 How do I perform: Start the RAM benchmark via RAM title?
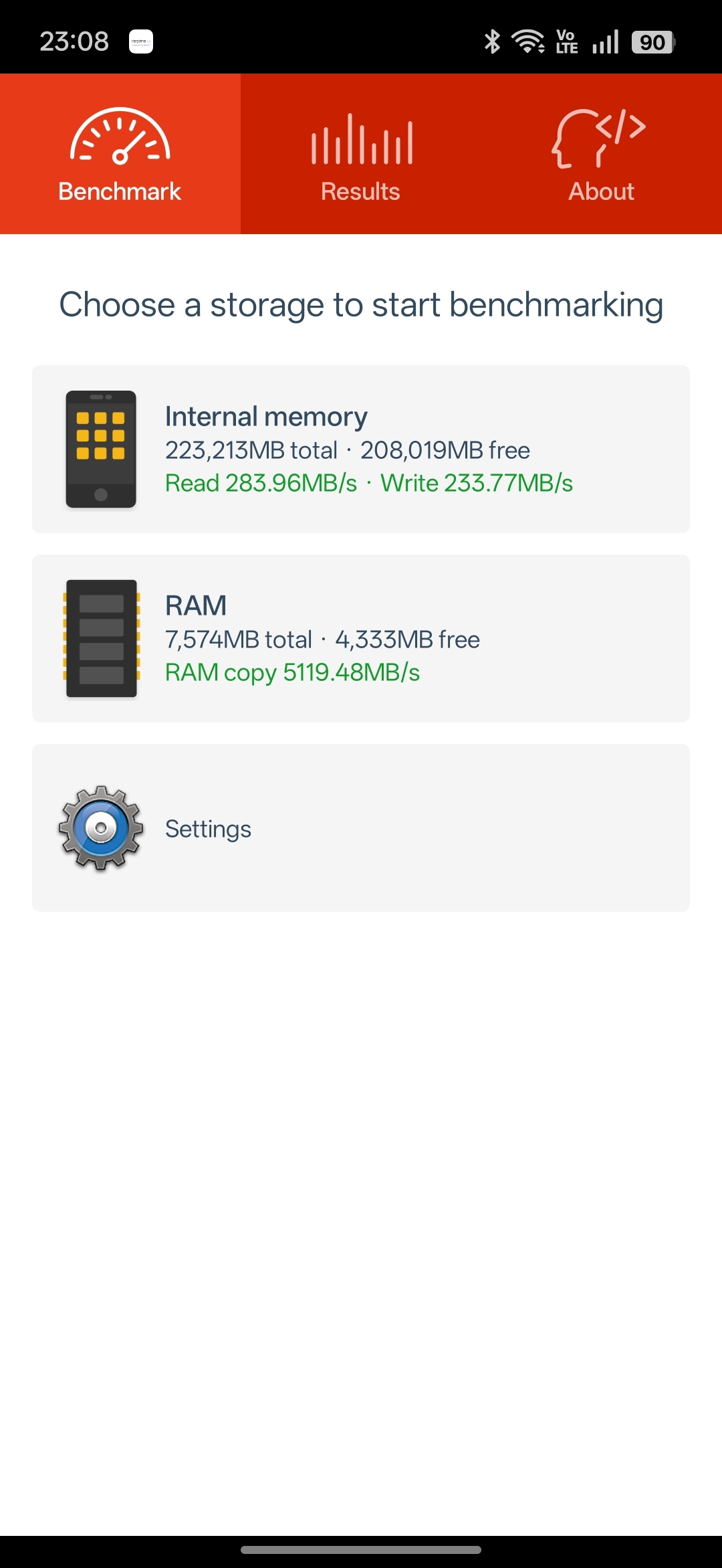pyautogui.click(x=196, y=605)
